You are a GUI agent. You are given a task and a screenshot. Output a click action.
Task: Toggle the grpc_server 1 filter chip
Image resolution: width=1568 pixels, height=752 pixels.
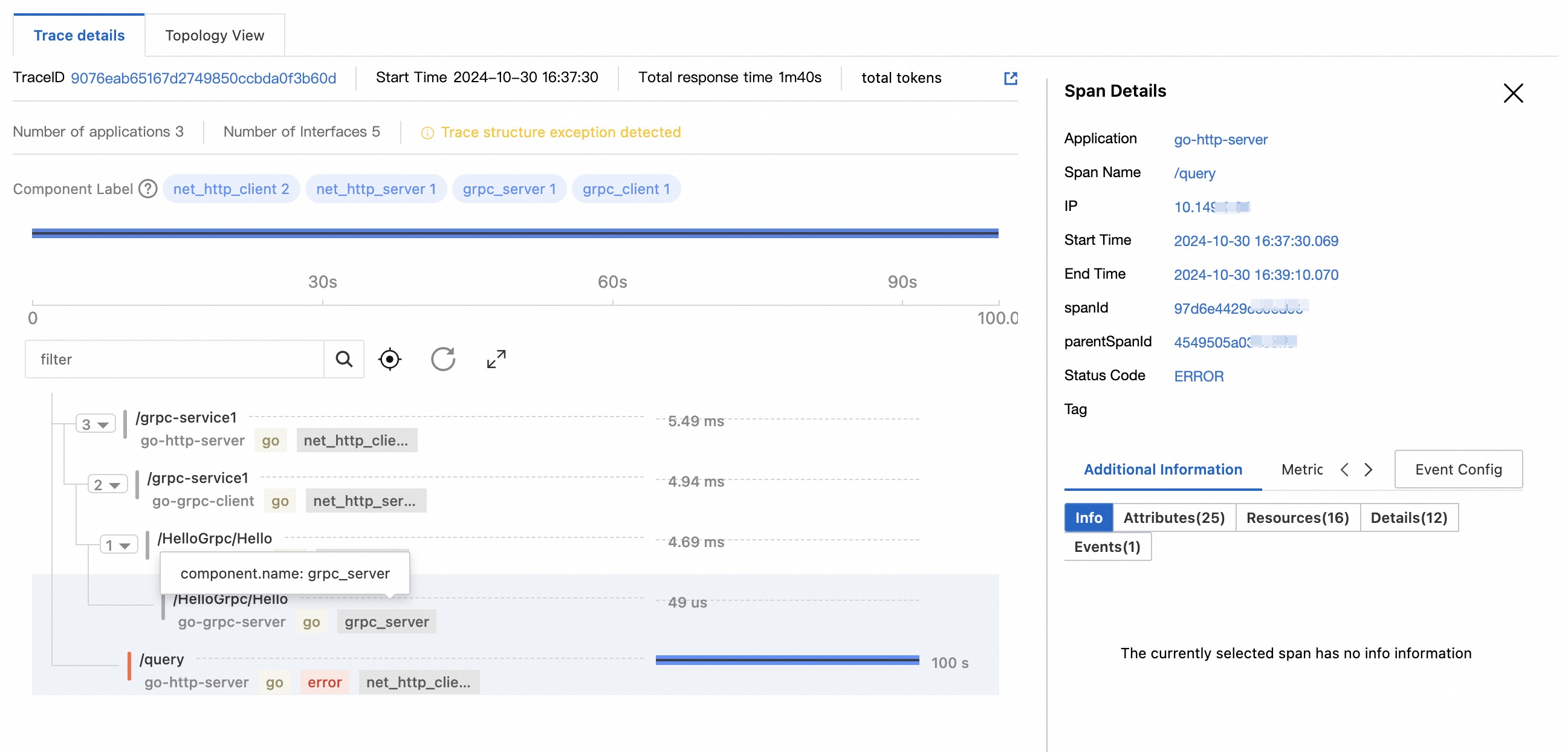[x=509, y=189]
